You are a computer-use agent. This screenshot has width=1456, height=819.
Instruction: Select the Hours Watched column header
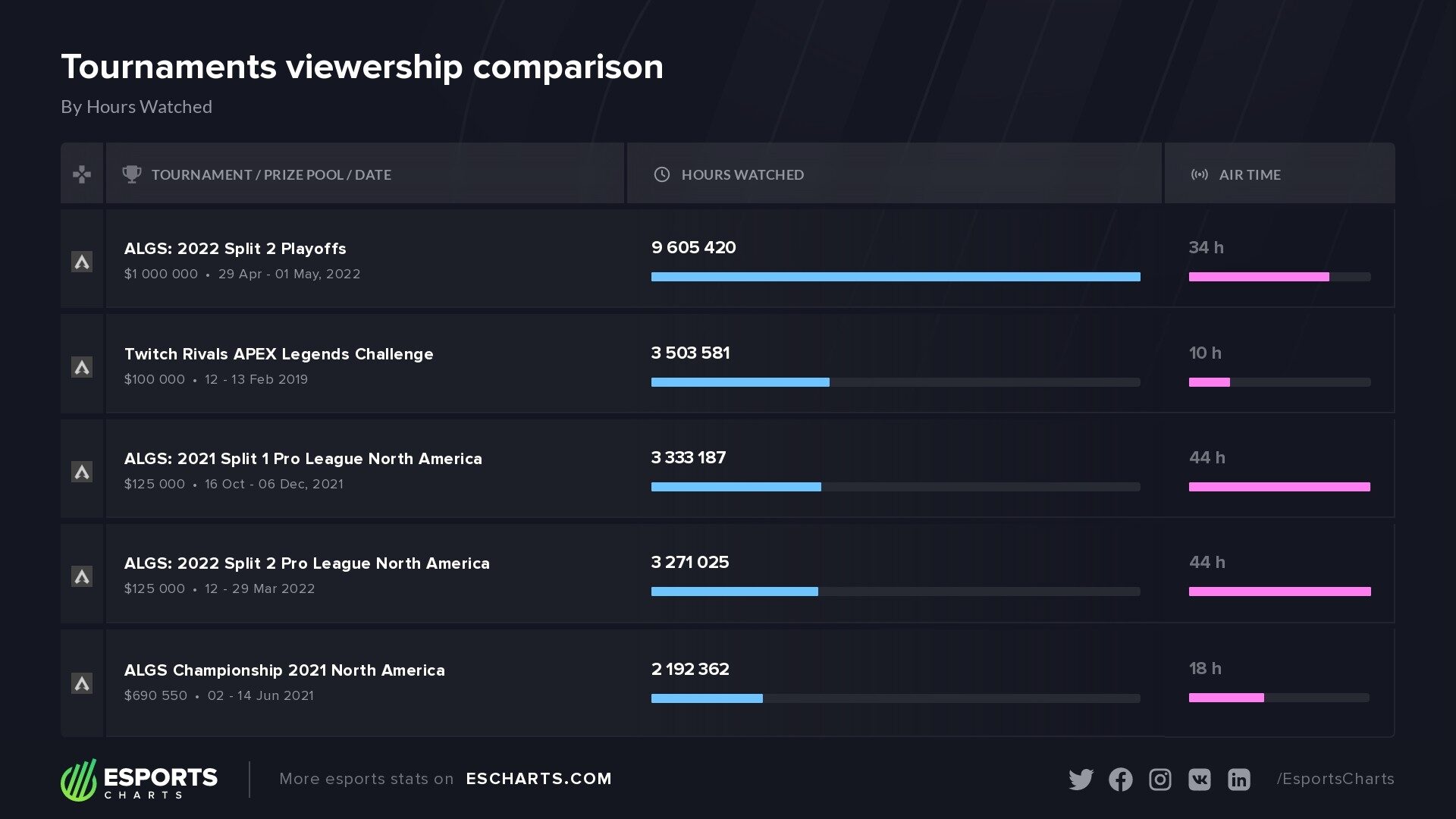[742, 174]
